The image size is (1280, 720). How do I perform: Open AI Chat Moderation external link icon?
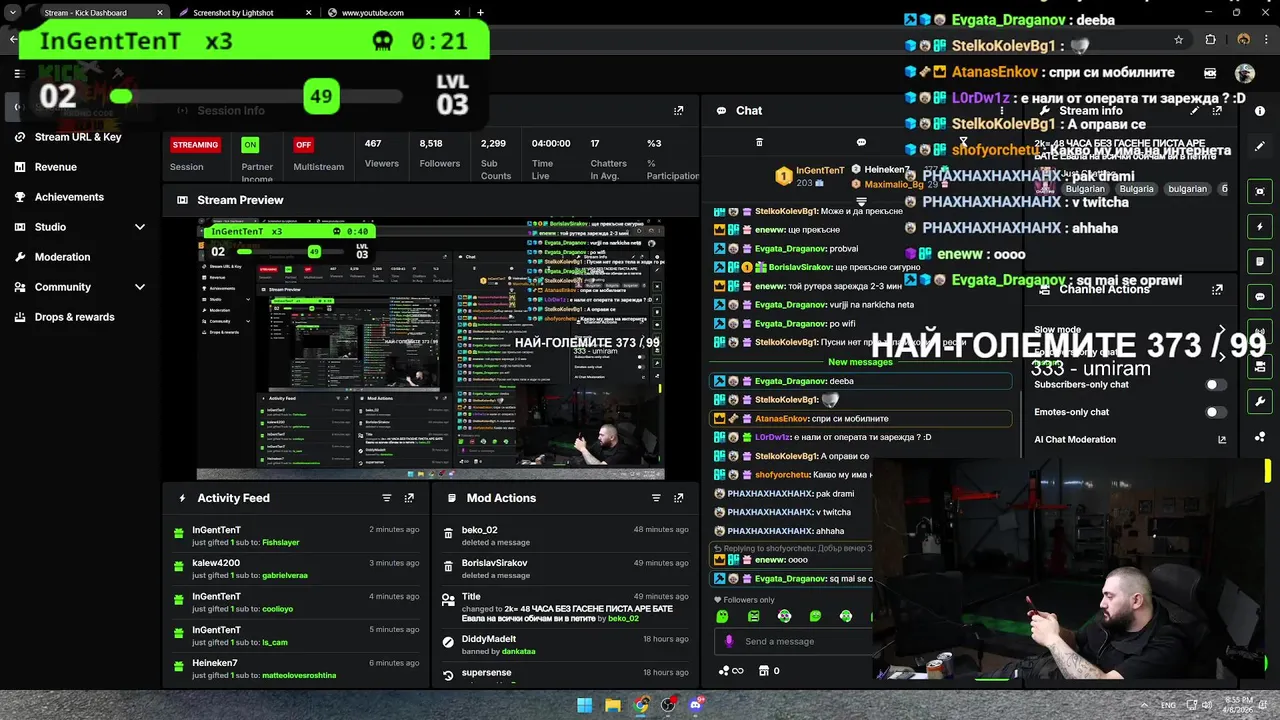tap(1221, 440)
